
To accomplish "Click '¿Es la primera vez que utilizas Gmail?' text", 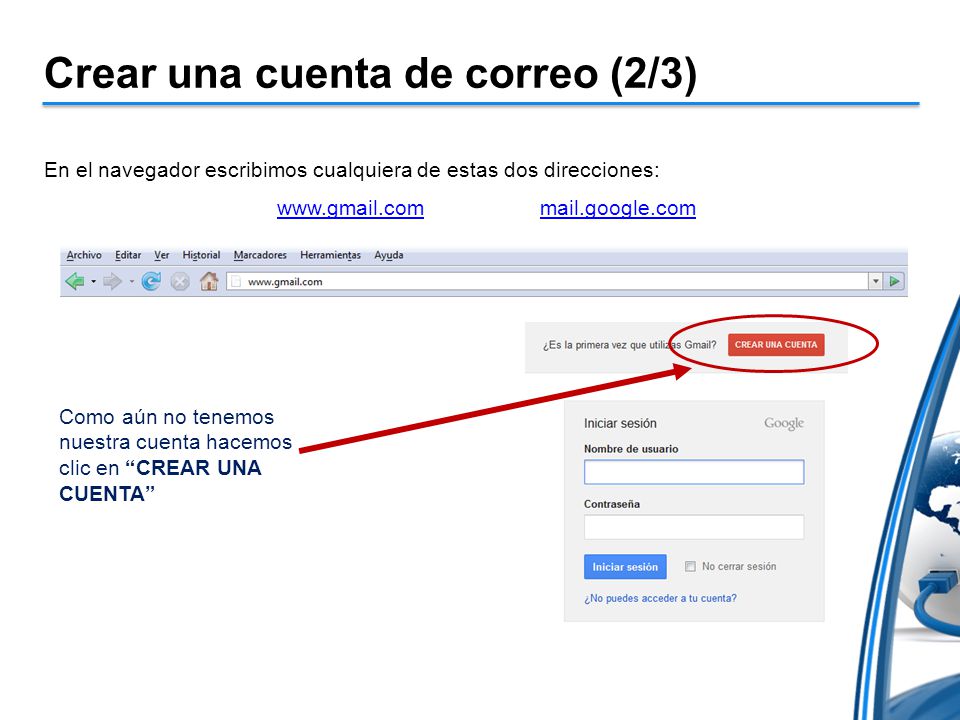I will 629,345.
